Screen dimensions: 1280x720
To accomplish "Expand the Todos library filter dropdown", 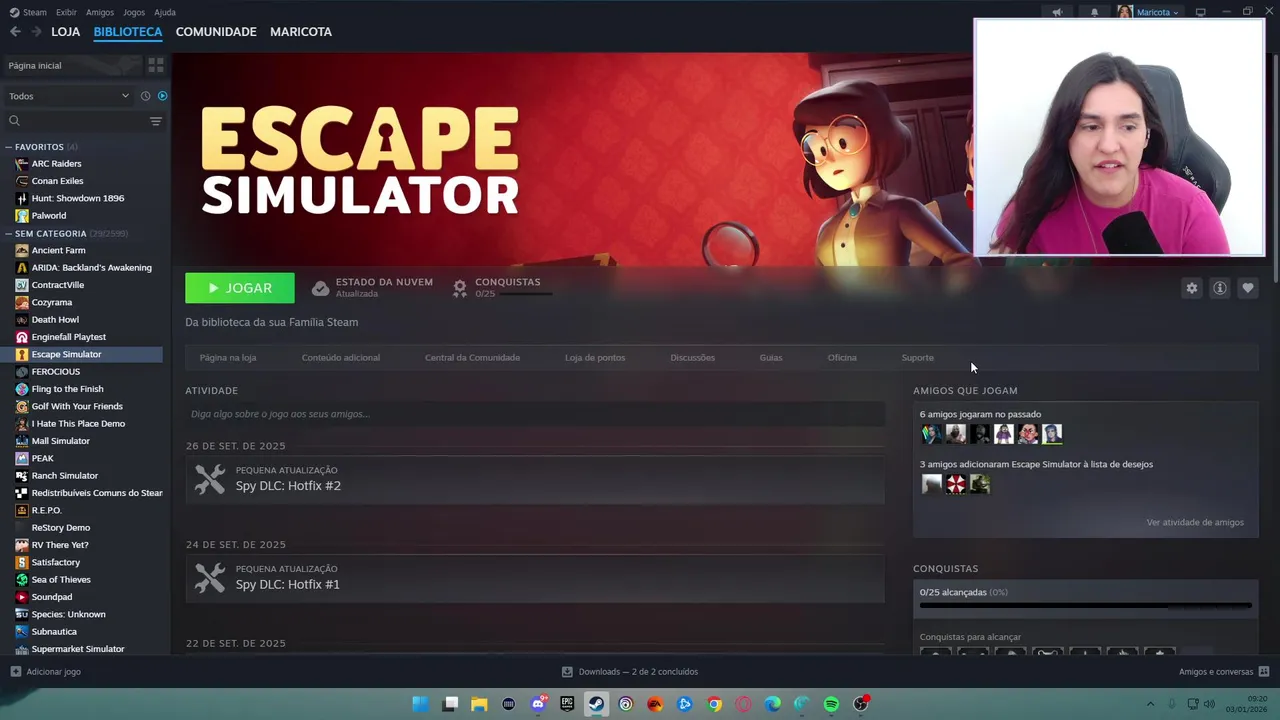I will tap(69, 96).
